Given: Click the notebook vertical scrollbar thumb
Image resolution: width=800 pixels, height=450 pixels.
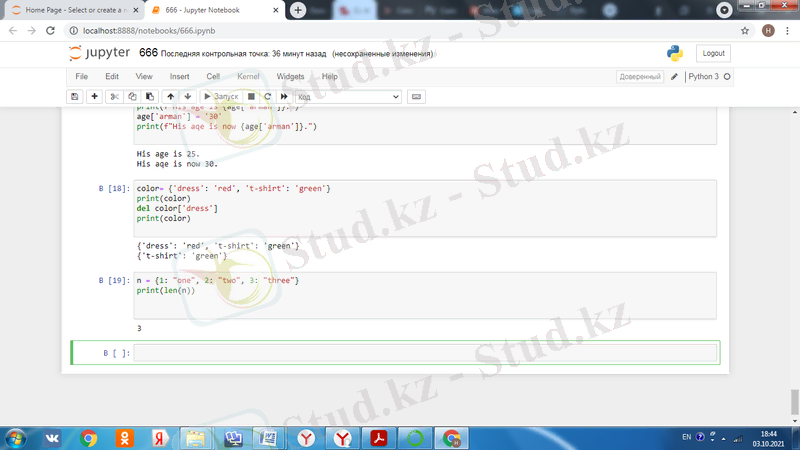Looking at the screenshot, I should pos(795,402).
